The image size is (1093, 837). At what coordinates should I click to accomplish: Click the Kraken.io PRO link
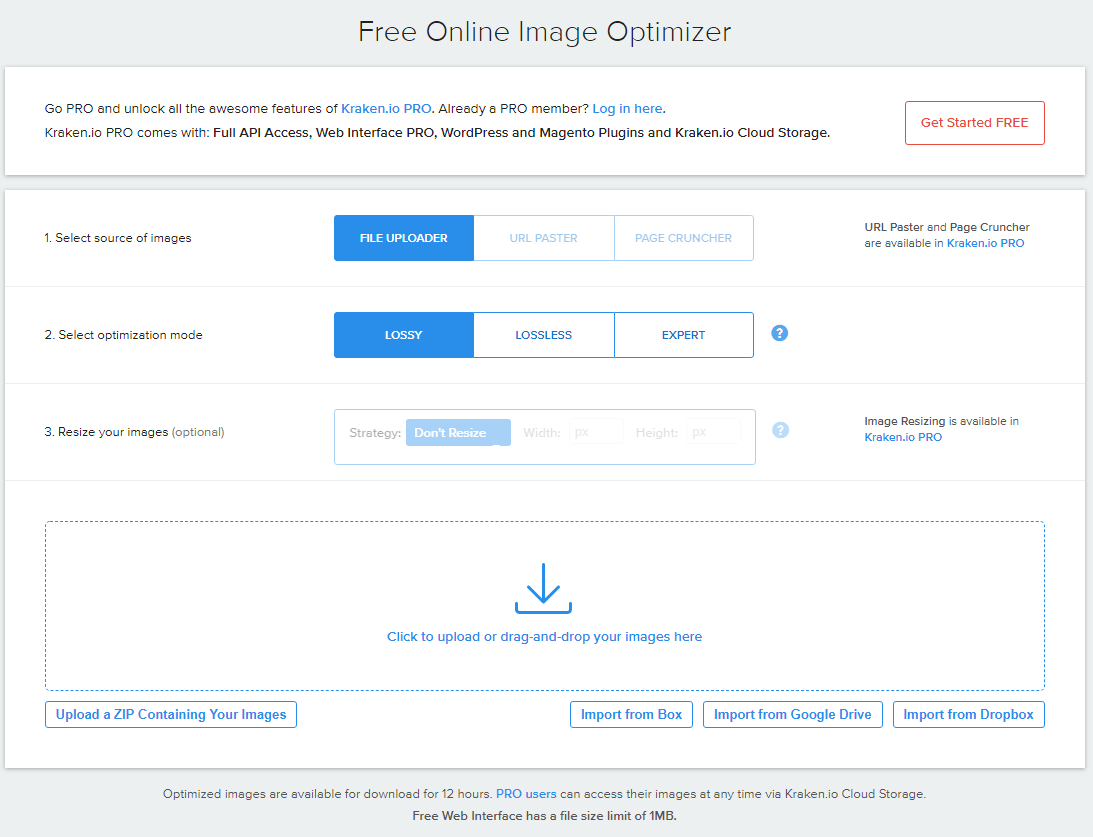point(386,108)
